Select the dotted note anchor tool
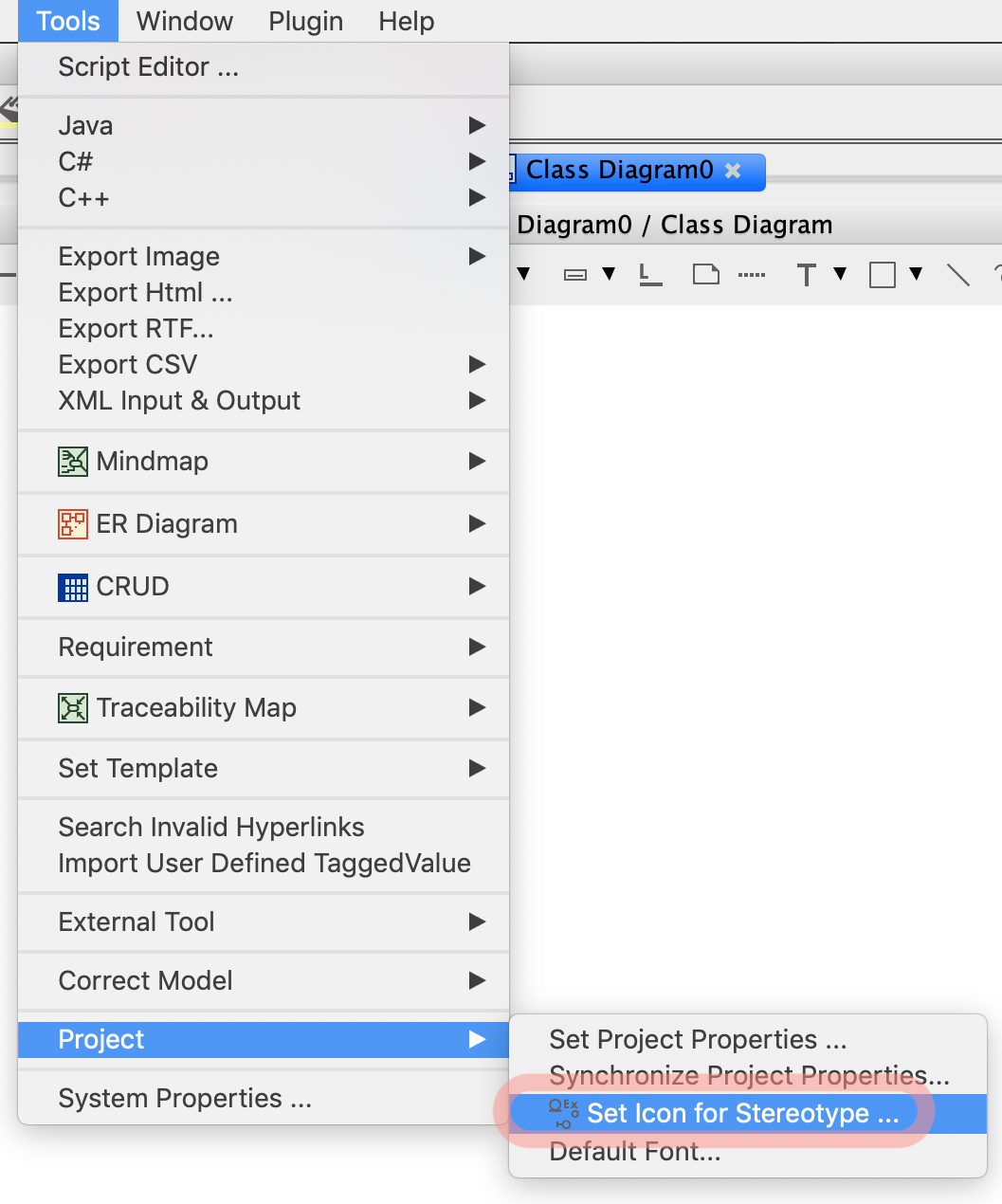The image size is (1002, 1204). click(x=752, y=275)
